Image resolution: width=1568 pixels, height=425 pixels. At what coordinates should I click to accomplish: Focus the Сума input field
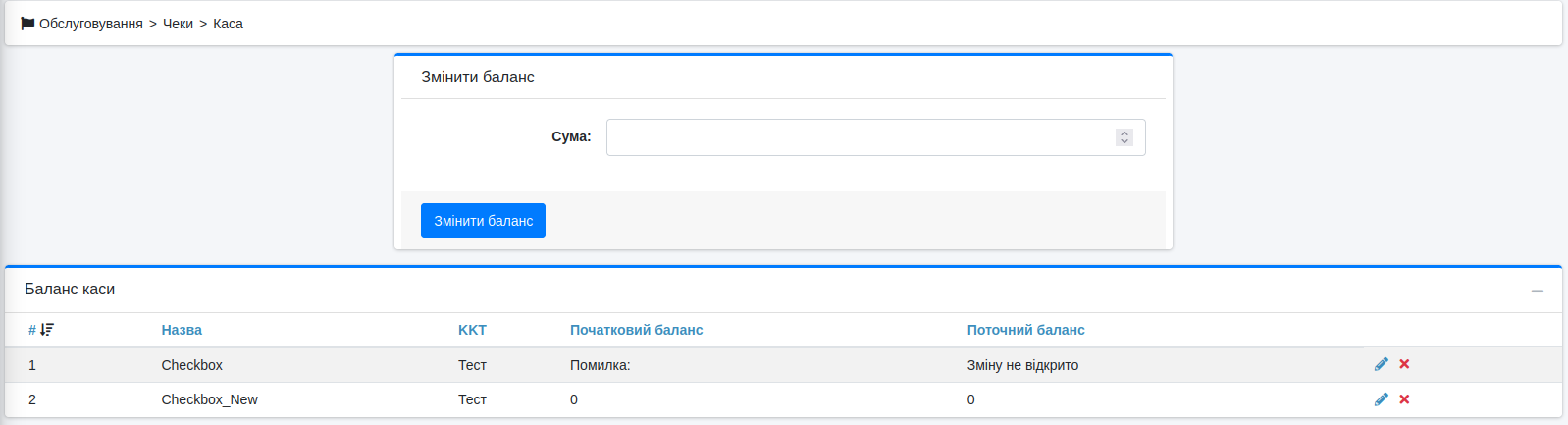point(875,137)
